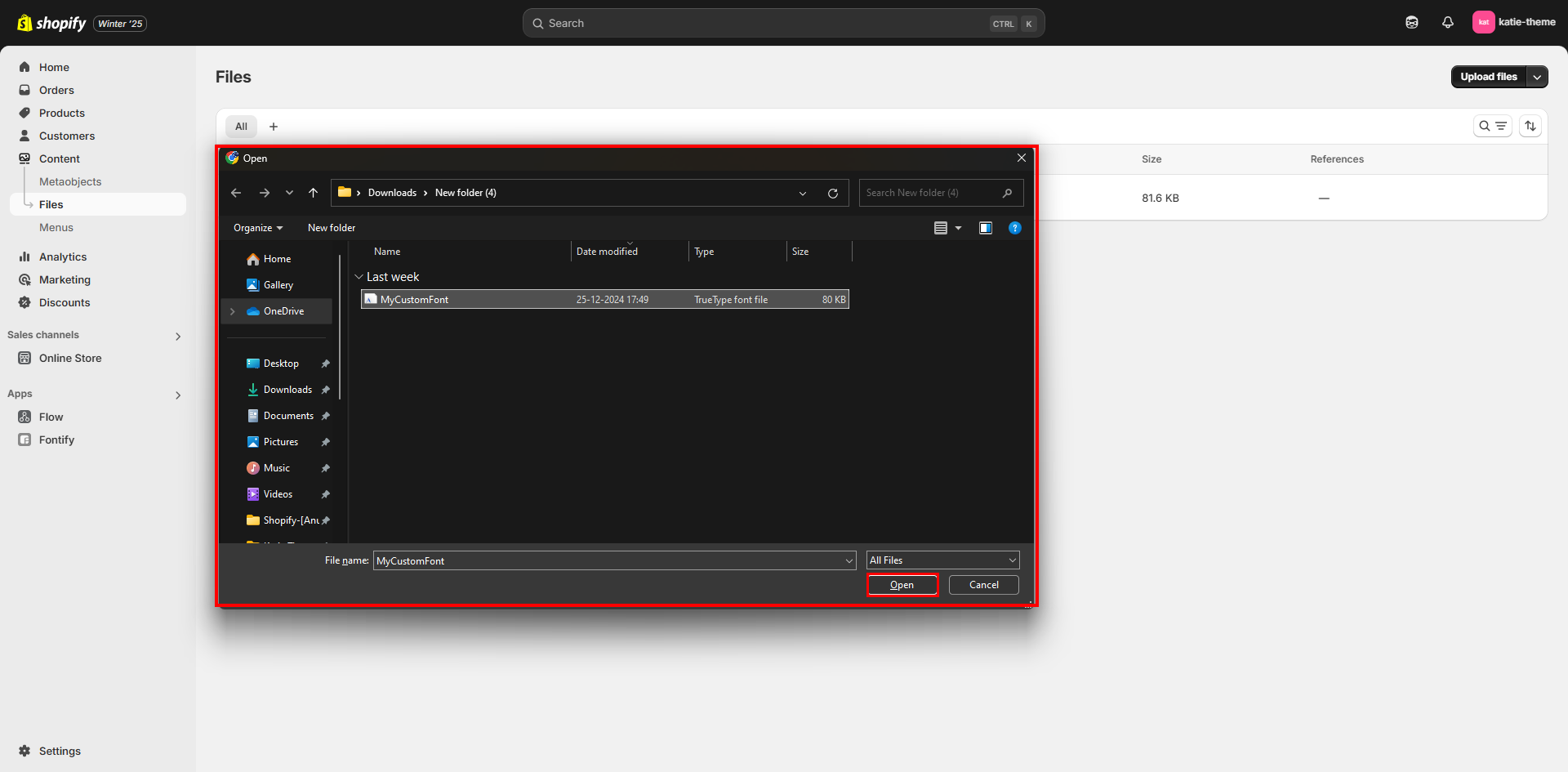Open the sort files icon in Shopify
Screen dimensions: 1568x772
1530,126
